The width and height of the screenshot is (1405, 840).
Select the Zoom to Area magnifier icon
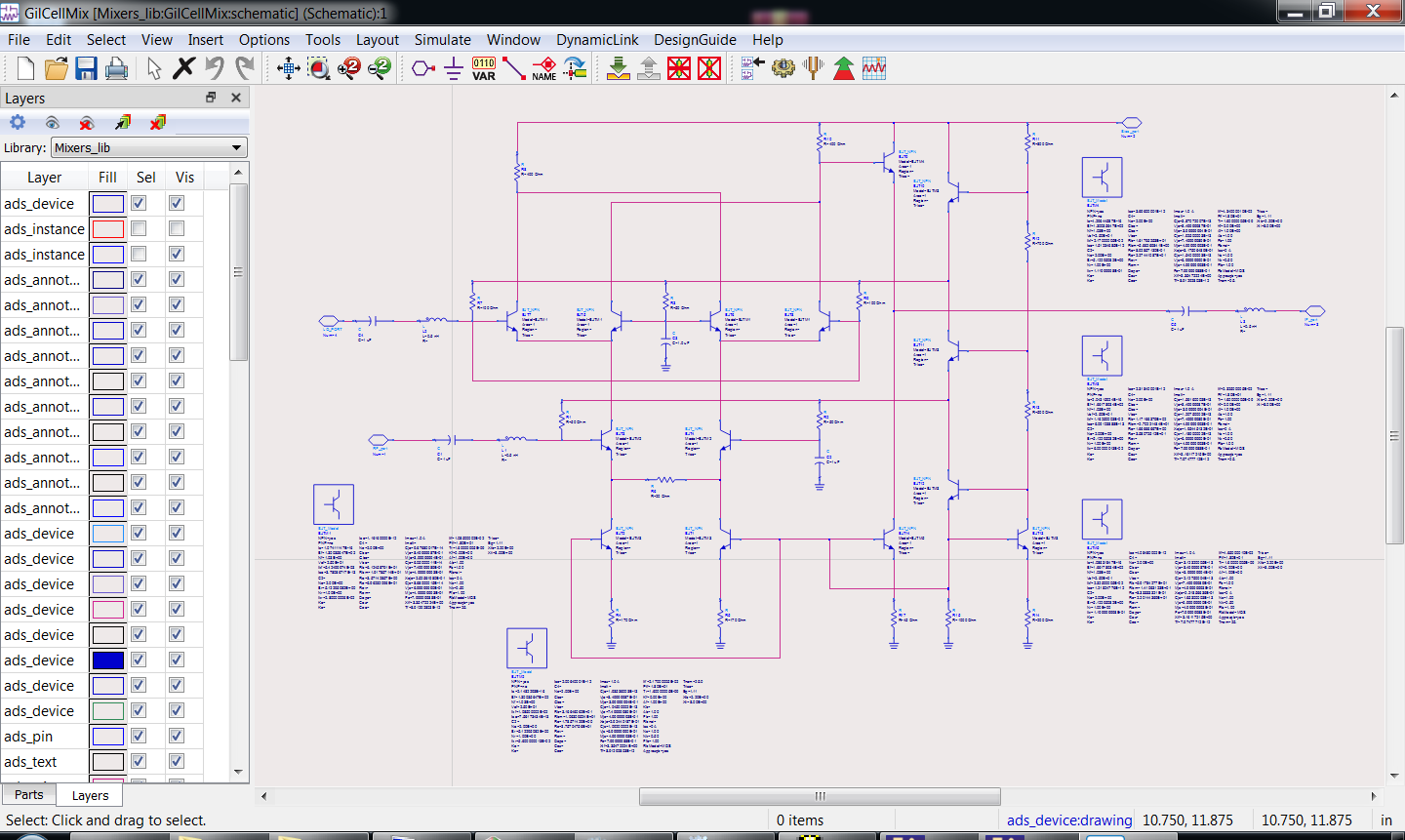click(x=319, y=68)
